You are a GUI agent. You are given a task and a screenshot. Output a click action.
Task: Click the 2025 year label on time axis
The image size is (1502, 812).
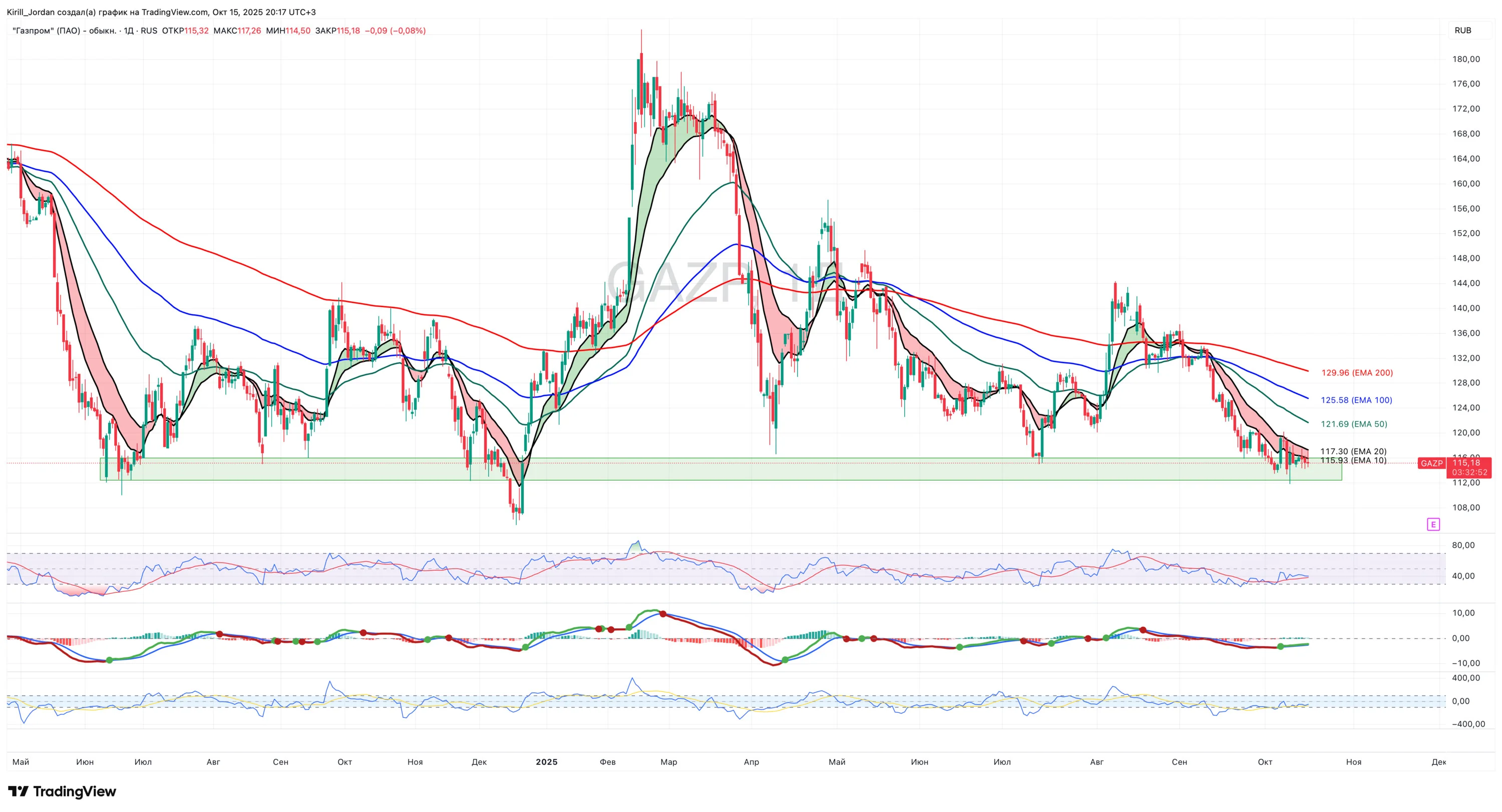point(546,762)
